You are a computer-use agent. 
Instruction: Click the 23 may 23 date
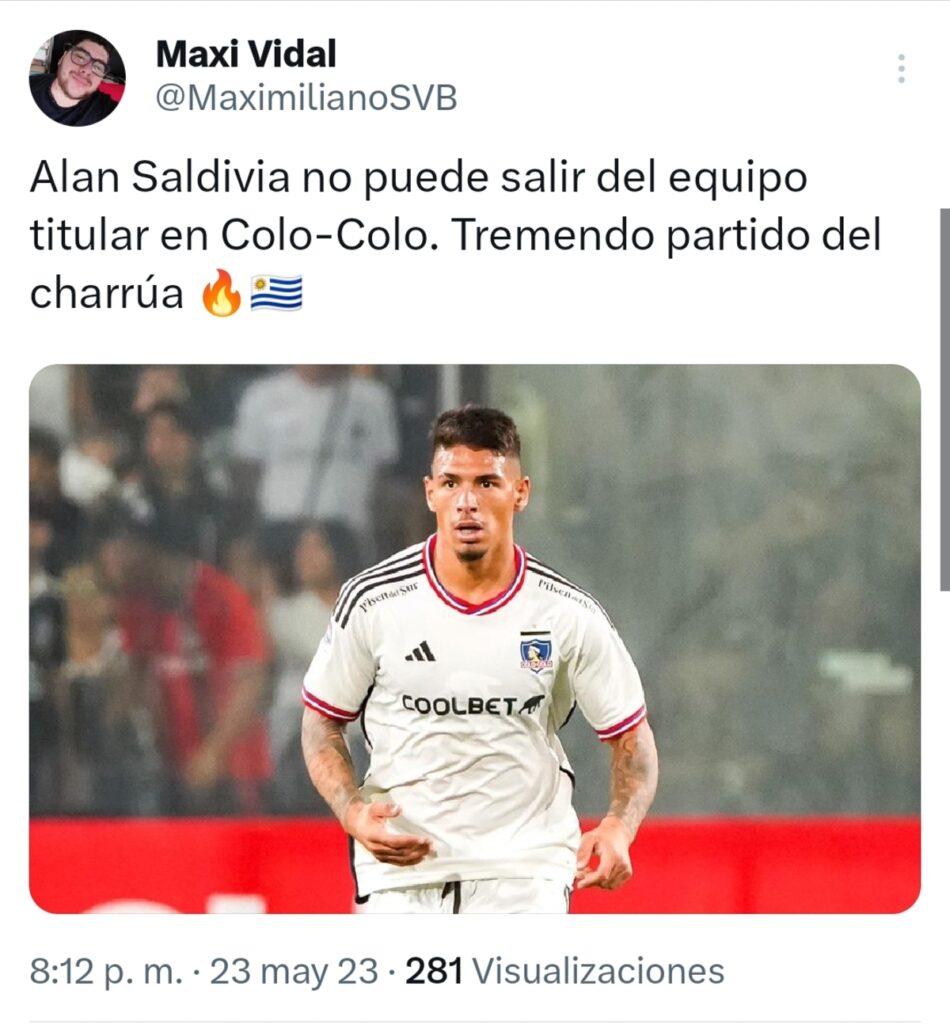[x=294, y=971]
